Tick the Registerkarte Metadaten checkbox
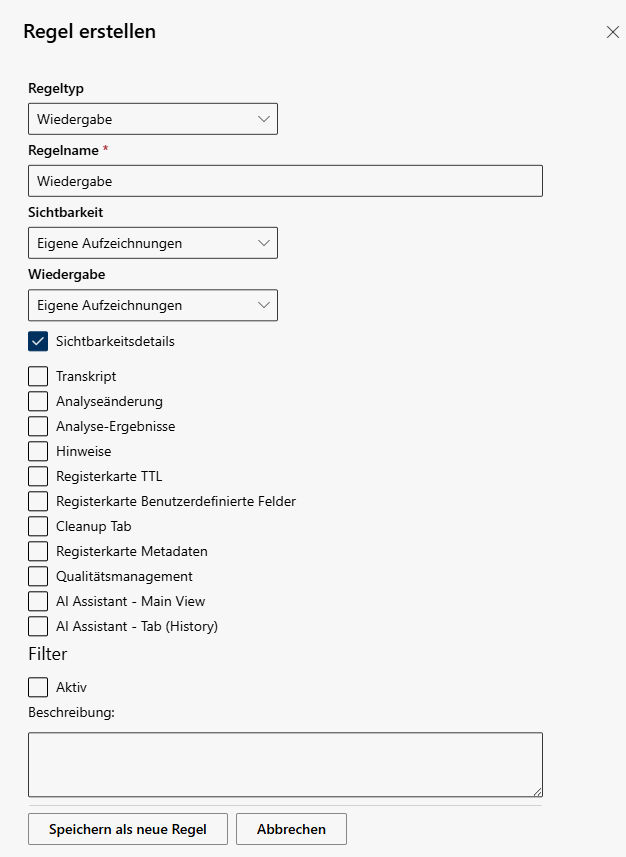Image resolution: width=626 pixels, height=857 pixels. pyautogui.click(x=38, y=551)
